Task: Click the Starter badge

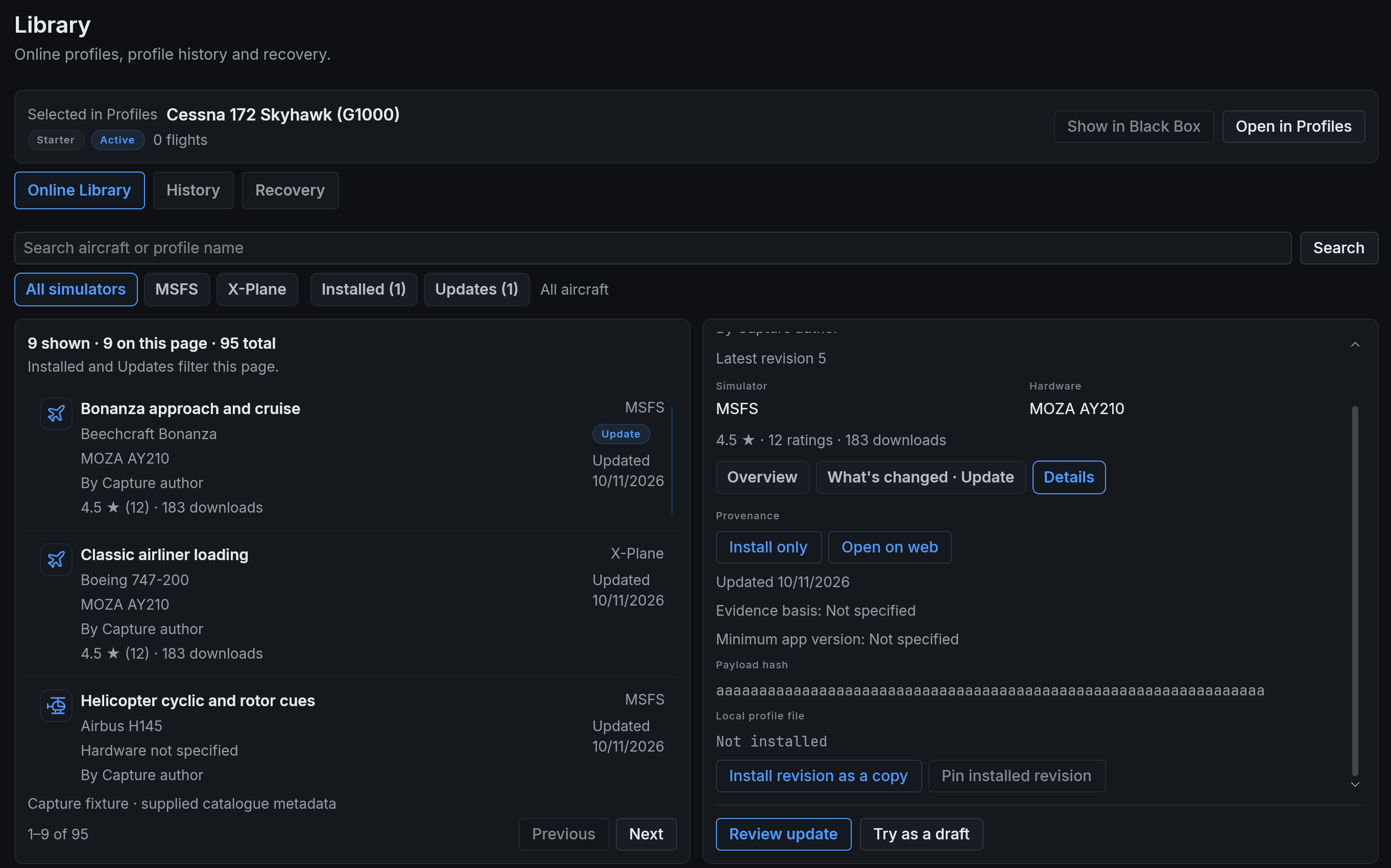Action: tap(56, 140)
